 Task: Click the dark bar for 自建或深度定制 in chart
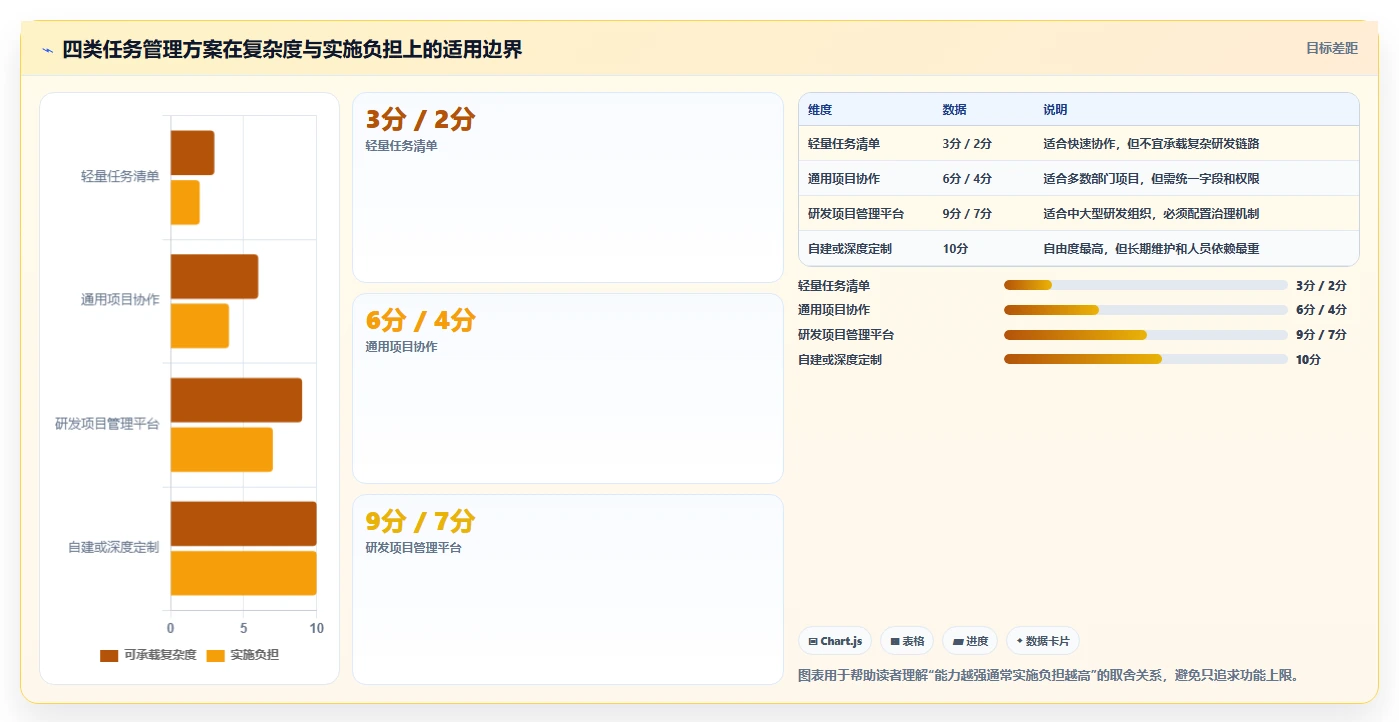click(244, 524)
